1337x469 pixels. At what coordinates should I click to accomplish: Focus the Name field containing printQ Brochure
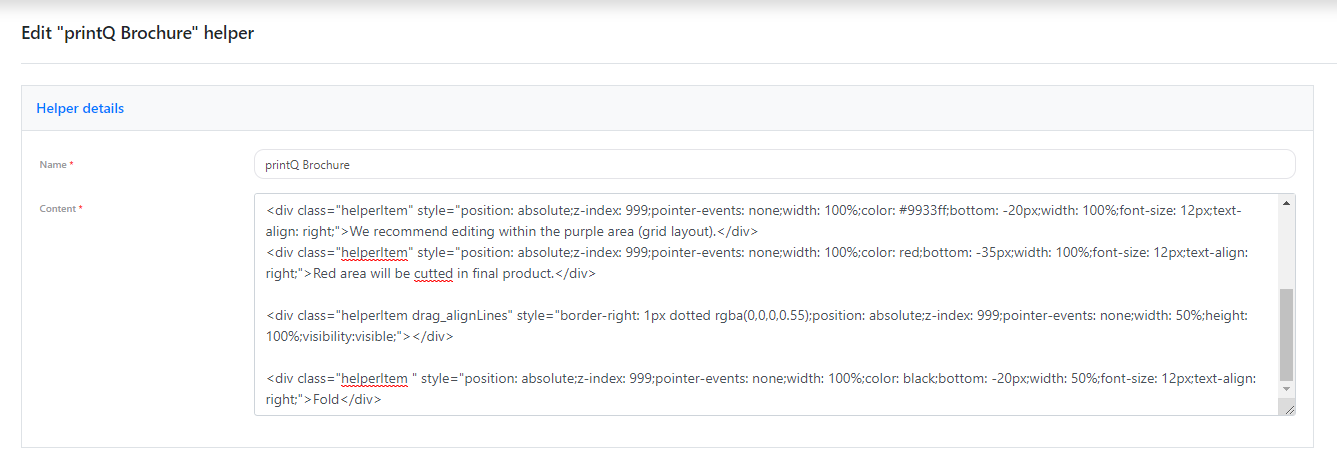pos(775,164)
